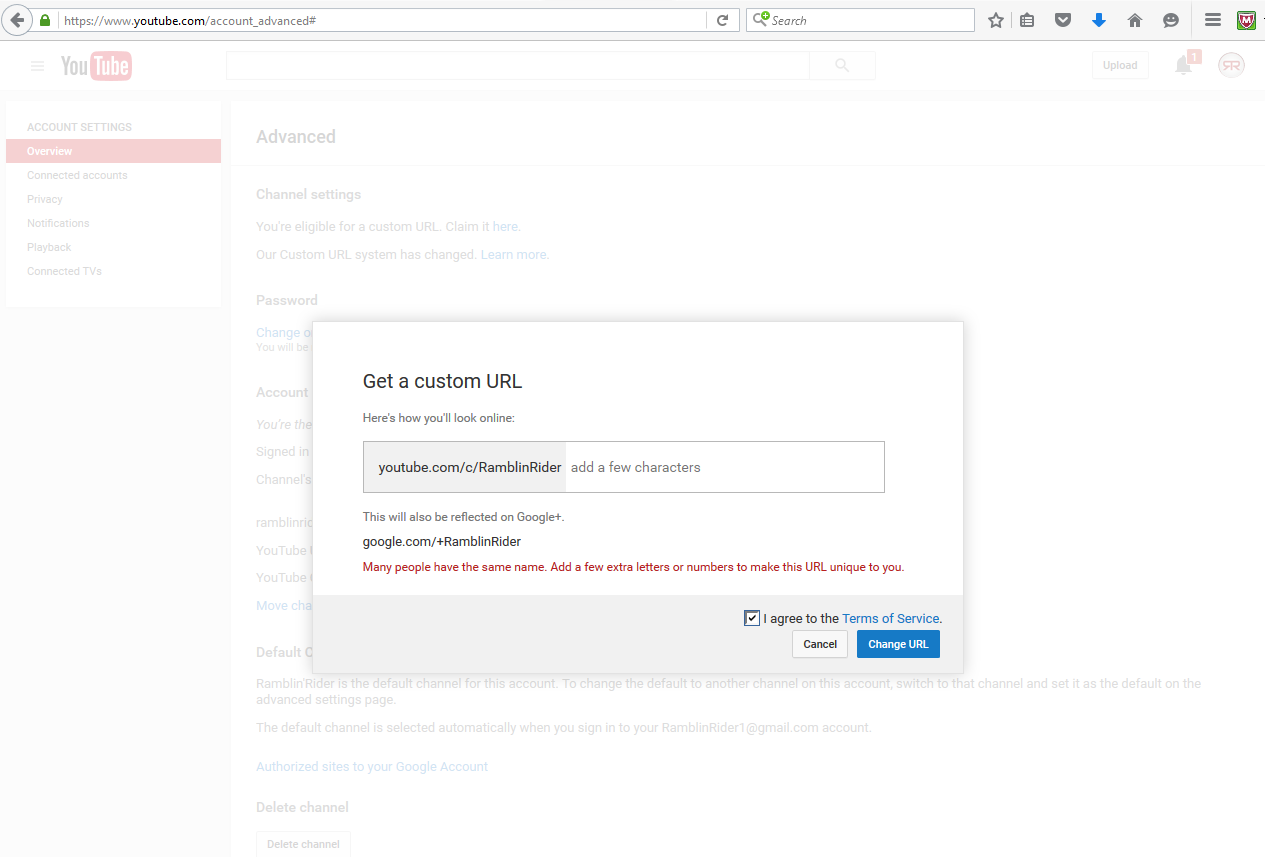The height and width of the screenshot is (857, 1265).
Task: Open the Playback settings item
Action: click(49, 247)
